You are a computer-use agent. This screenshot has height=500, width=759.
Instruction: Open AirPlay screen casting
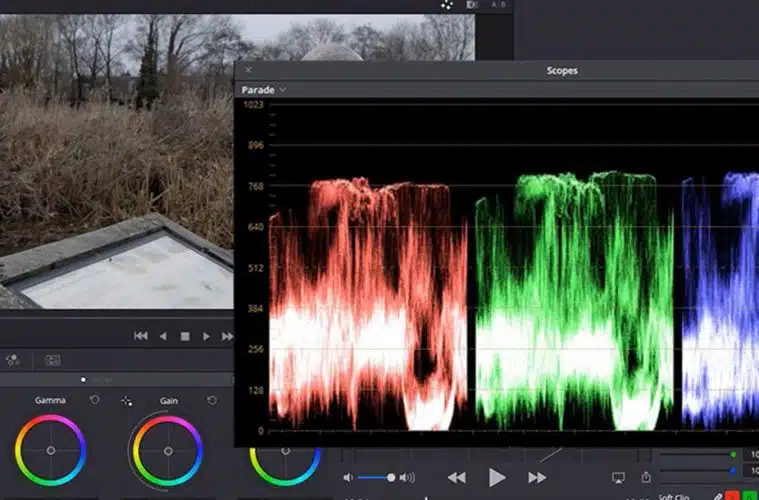(618, 478)
